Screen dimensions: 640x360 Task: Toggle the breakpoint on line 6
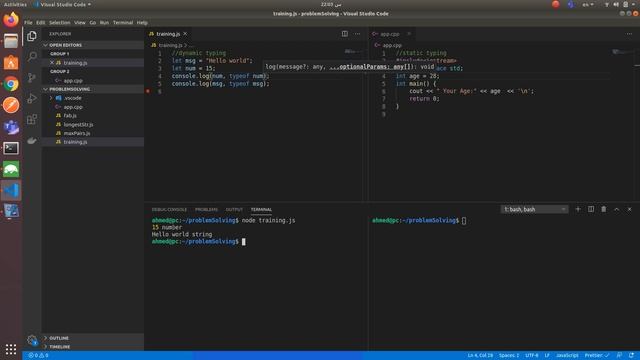[148, 91]
